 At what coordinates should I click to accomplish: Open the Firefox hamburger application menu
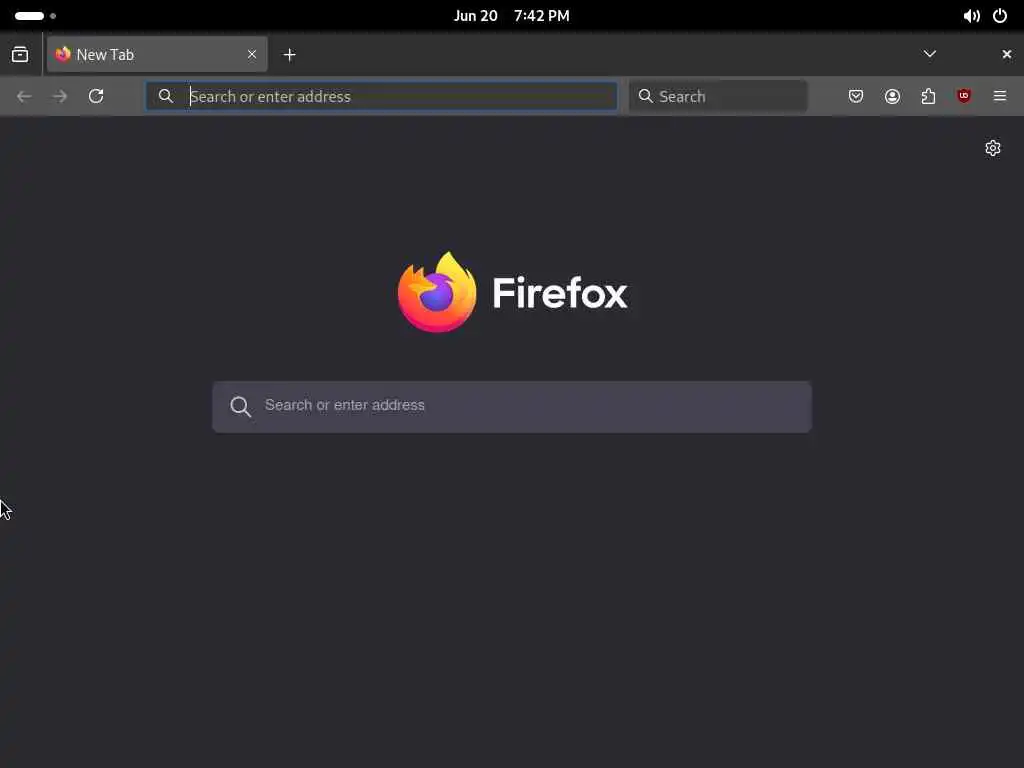pos(1000,97)
